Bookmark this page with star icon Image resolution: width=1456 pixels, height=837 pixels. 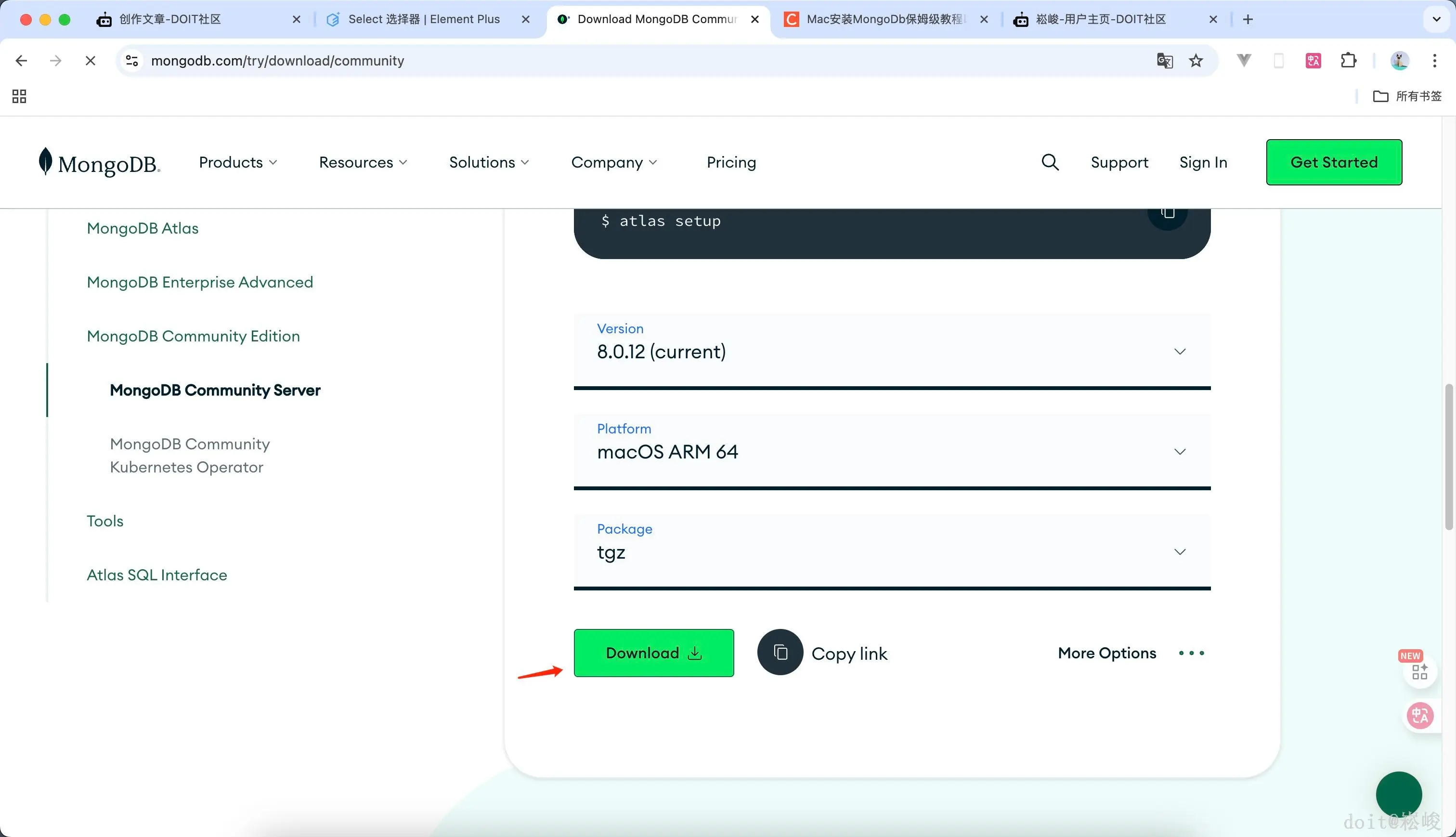coord(1196,60)
